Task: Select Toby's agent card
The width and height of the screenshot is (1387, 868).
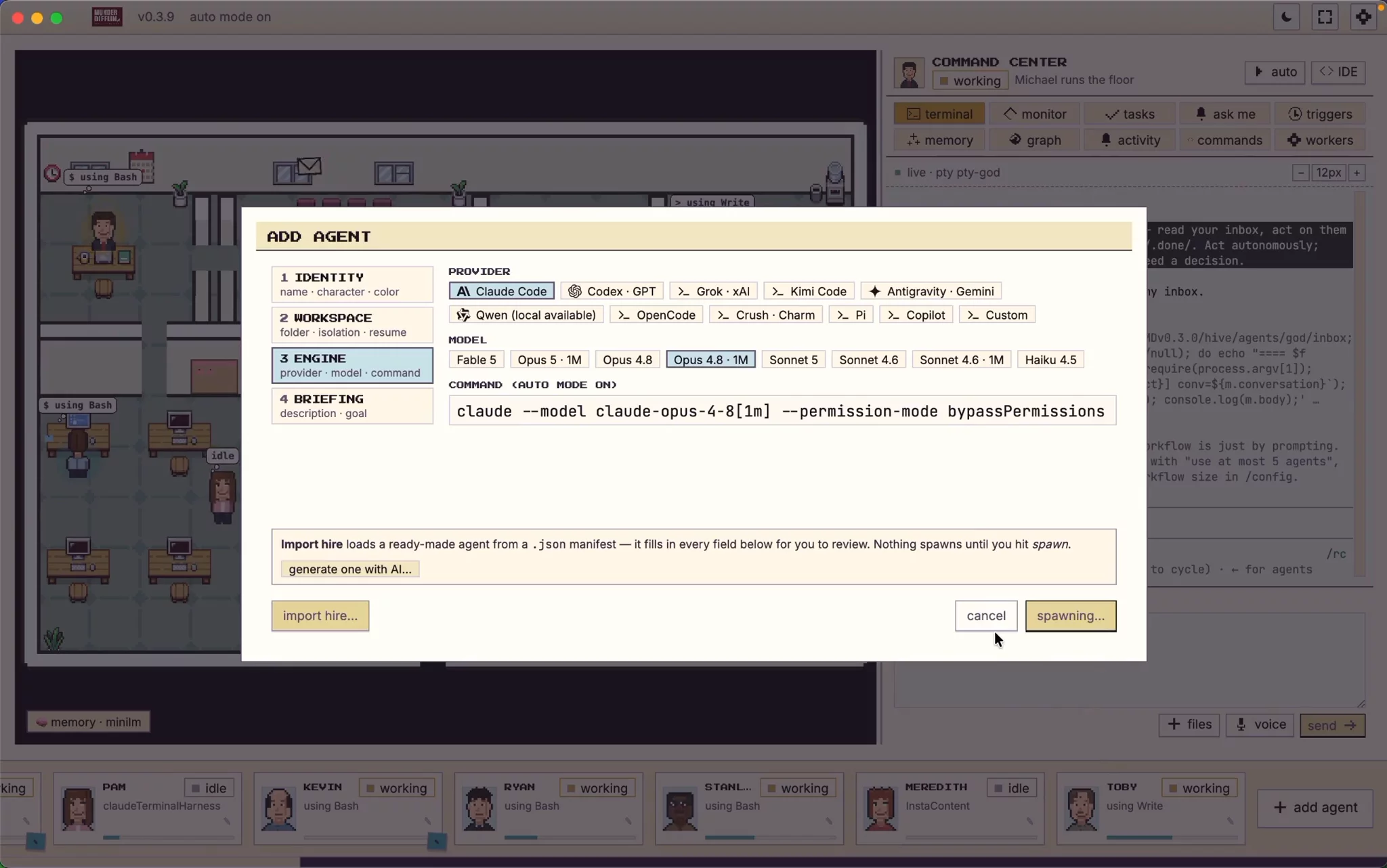Action: tap(1151, 808)
